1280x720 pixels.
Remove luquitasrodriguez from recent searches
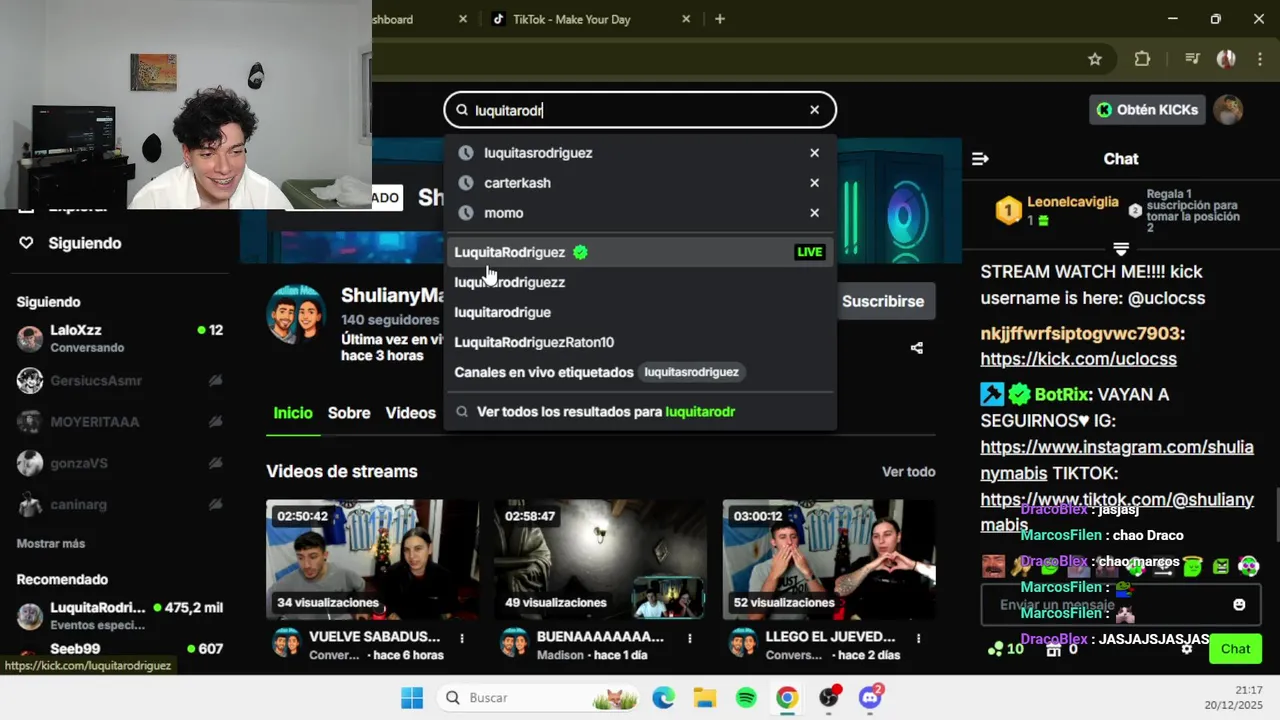[814, 153]
